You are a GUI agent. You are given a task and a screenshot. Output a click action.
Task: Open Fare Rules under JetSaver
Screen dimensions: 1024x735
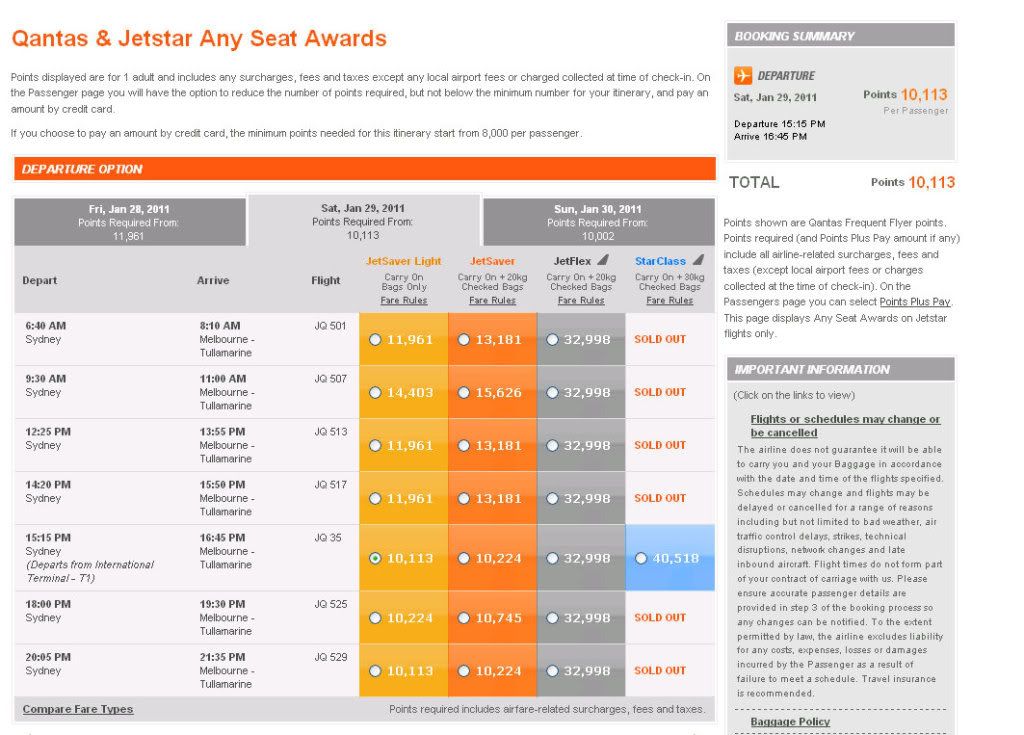[x=492, y=301]
